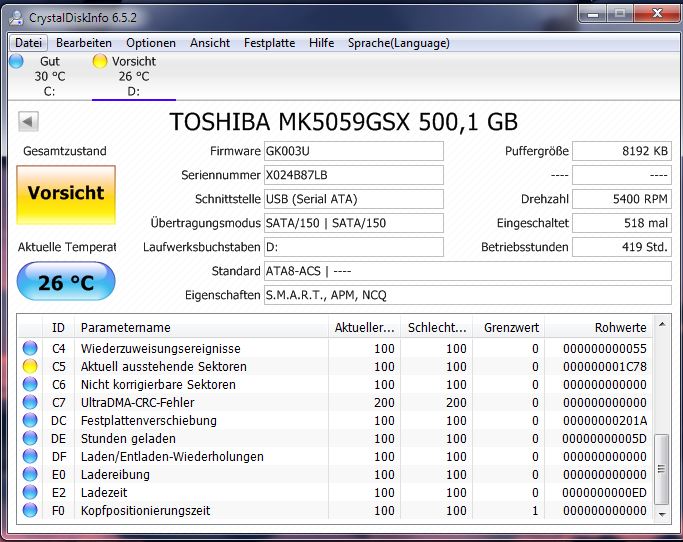Screen dimensions: 683x542
Task: Click blue status orb for E0 row
Action: (30, 474)
